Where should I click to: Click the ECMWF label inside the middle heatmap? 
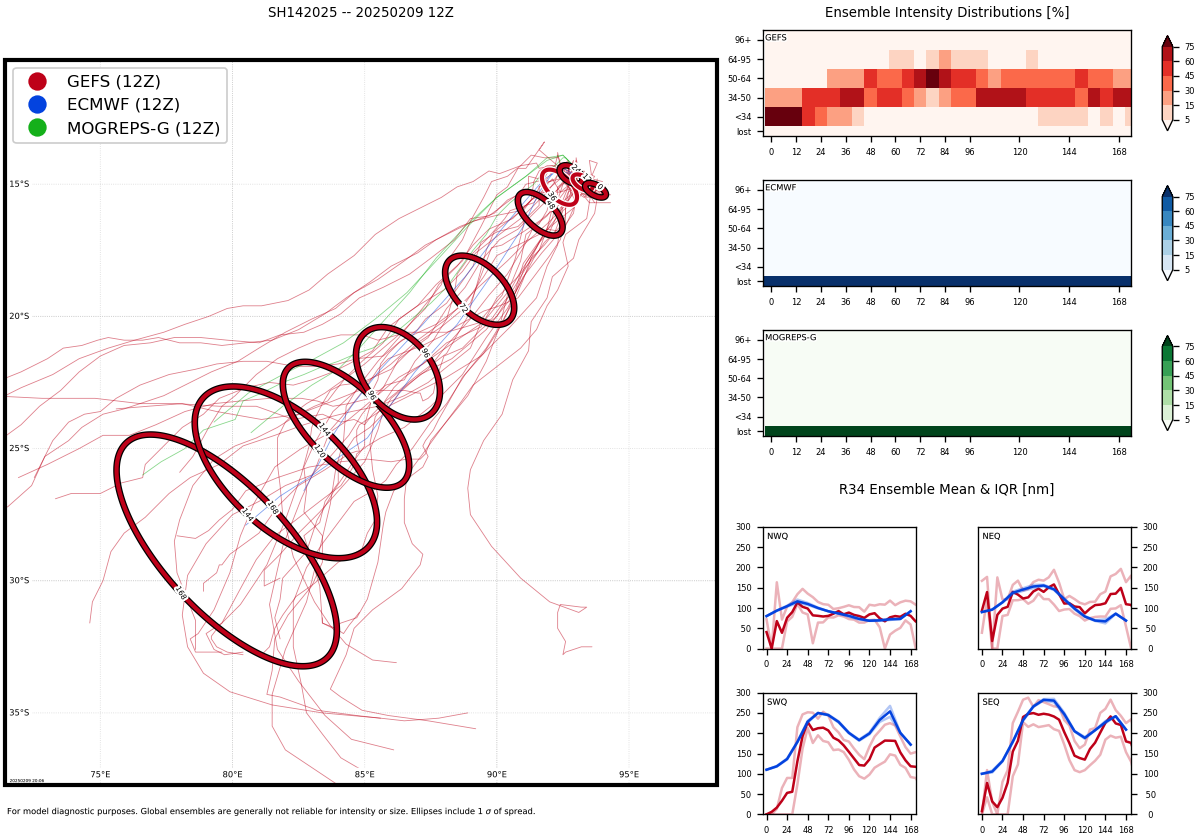pyautogui.click(x=779, y=188)
